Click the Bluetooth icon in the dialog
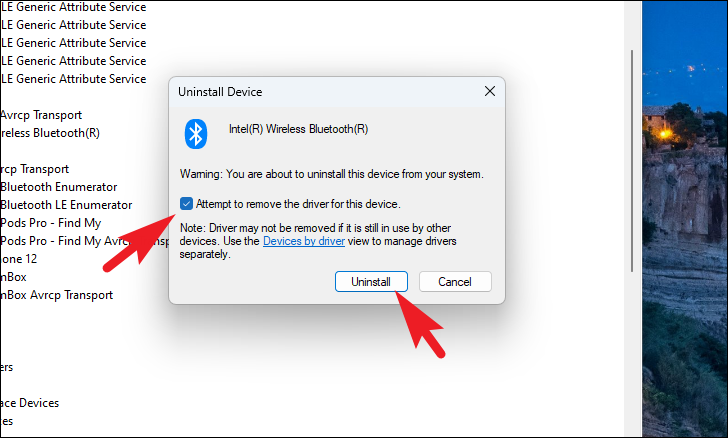This screenshot has width=728, height=438. (196, 134)
